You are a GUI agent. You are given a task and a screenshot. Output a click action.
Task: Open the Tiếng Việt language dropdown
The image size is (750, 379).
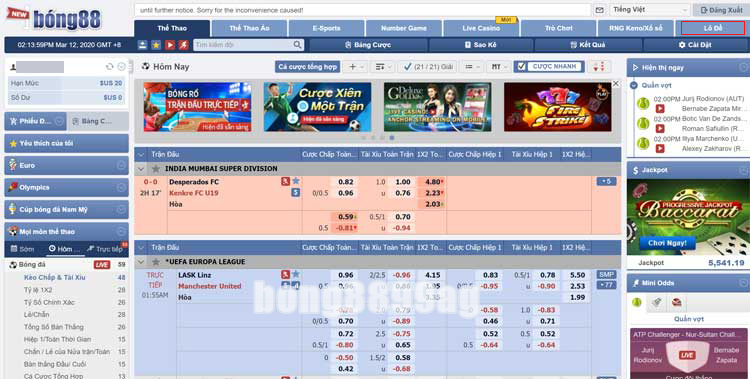click(650, 10)
